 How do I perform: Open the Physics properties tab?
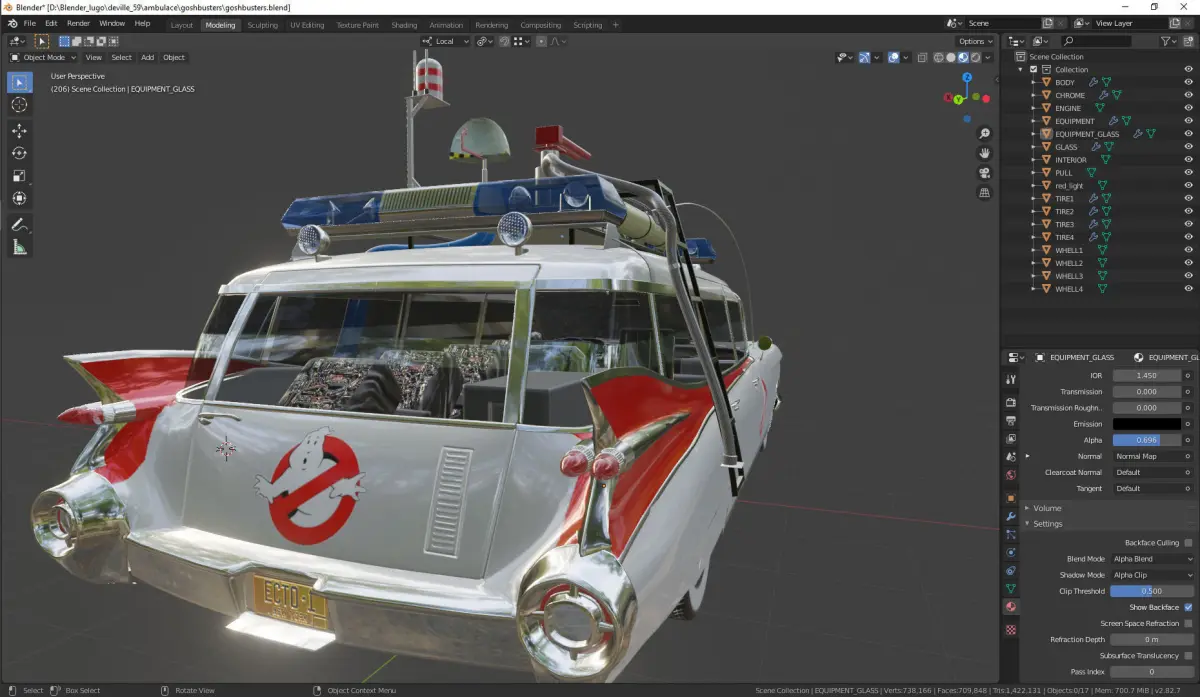pos(1011,552)
